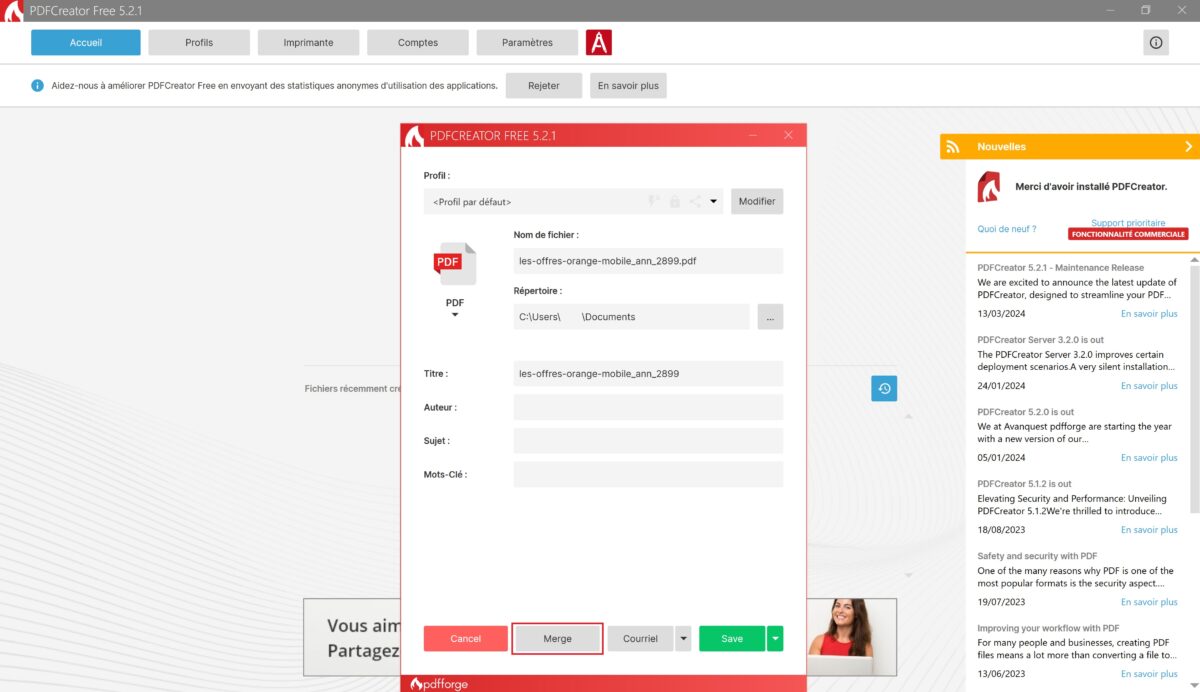The height and width of the screenshot is (692, 1200).
Task: Click the red Architect logo icon in top bar
Action: [x=599, y=43]
